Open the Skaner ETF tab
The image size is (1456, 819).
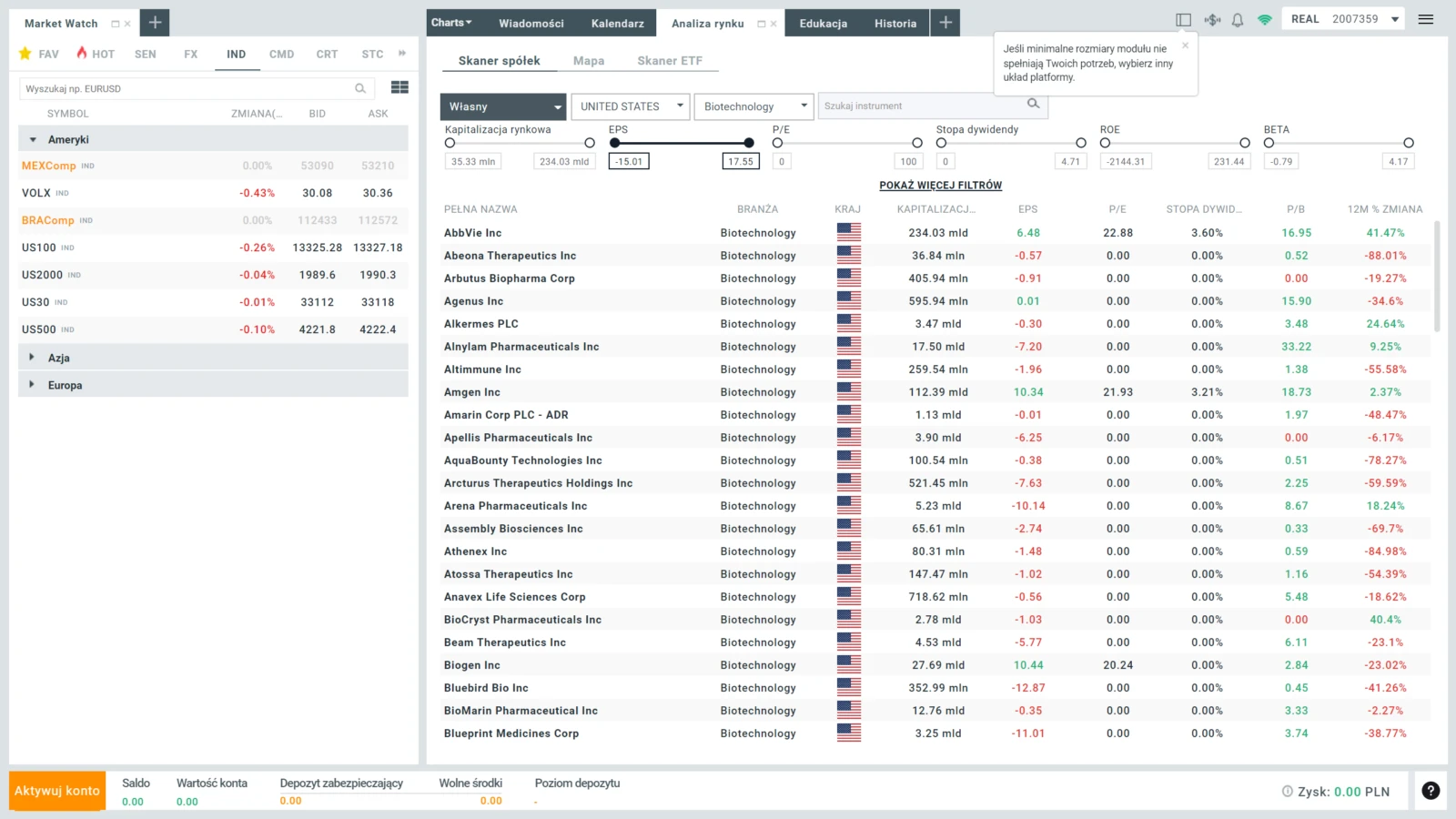tap(670, 61)
